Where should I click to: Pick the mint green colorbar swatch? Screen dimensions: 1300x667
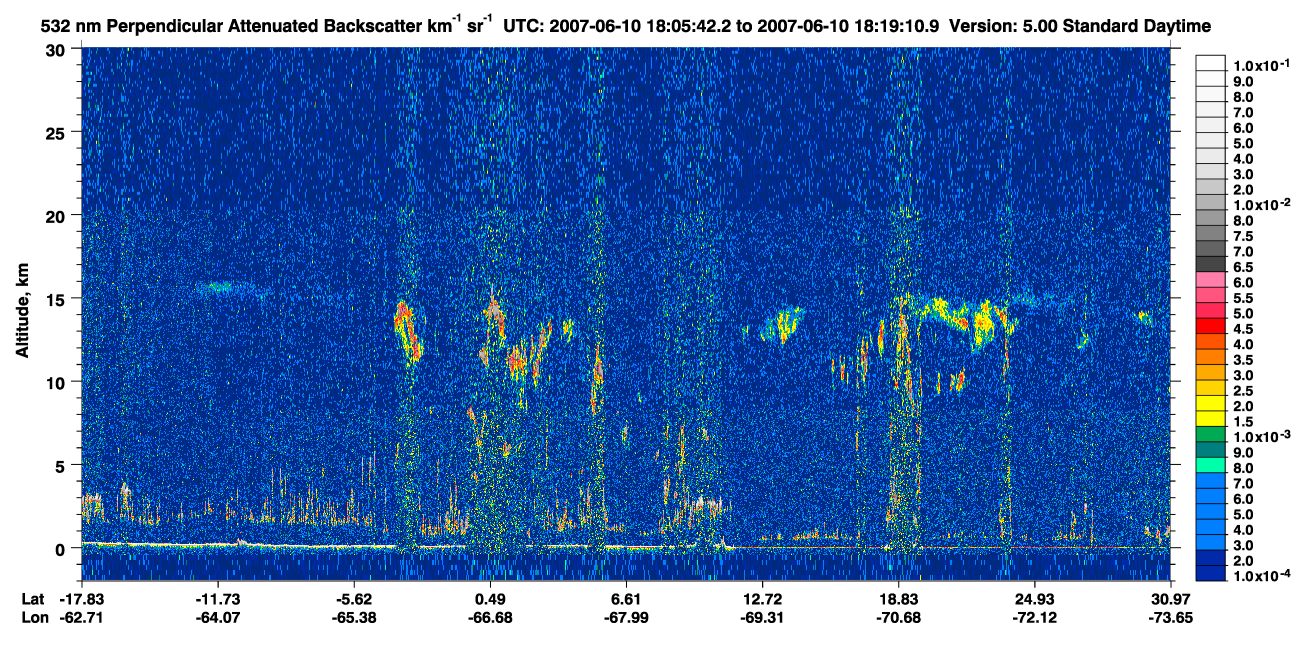pos(1211,466)
